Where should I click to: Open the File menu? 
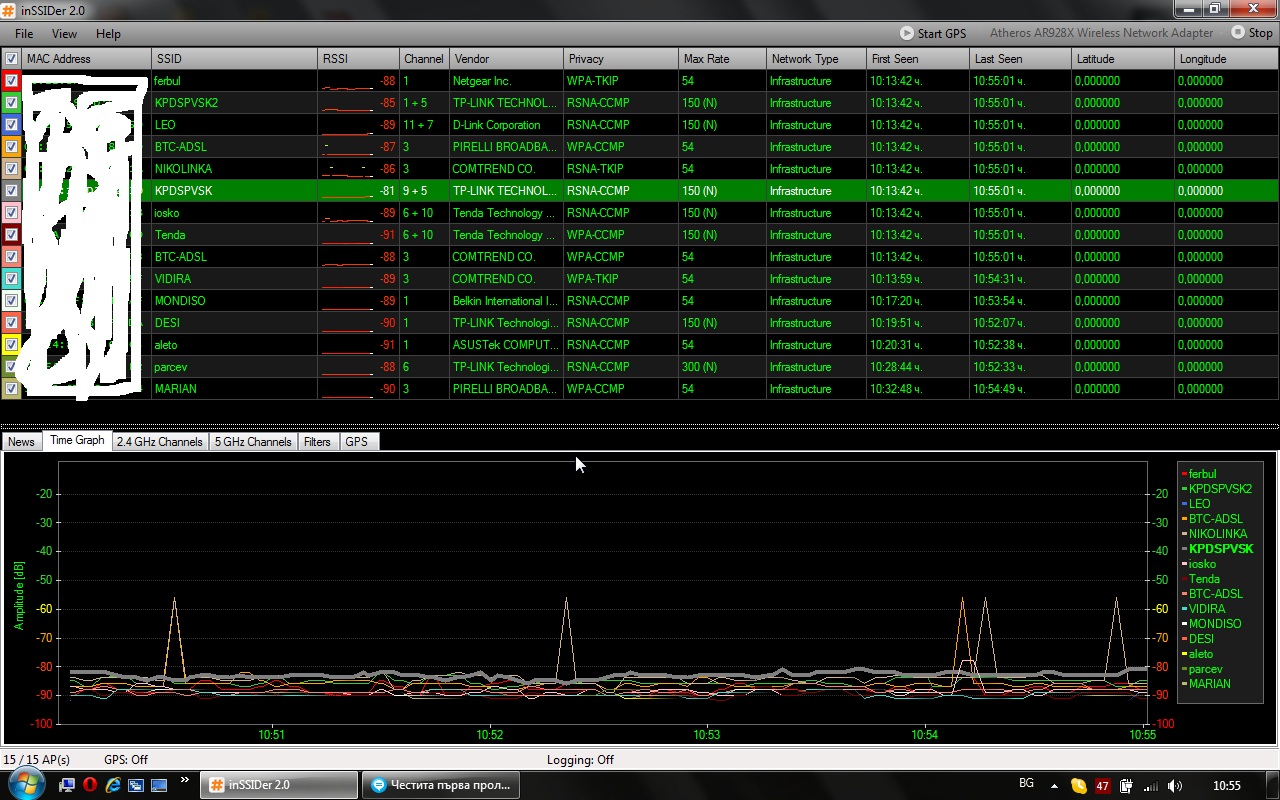(x=24, y=34)
